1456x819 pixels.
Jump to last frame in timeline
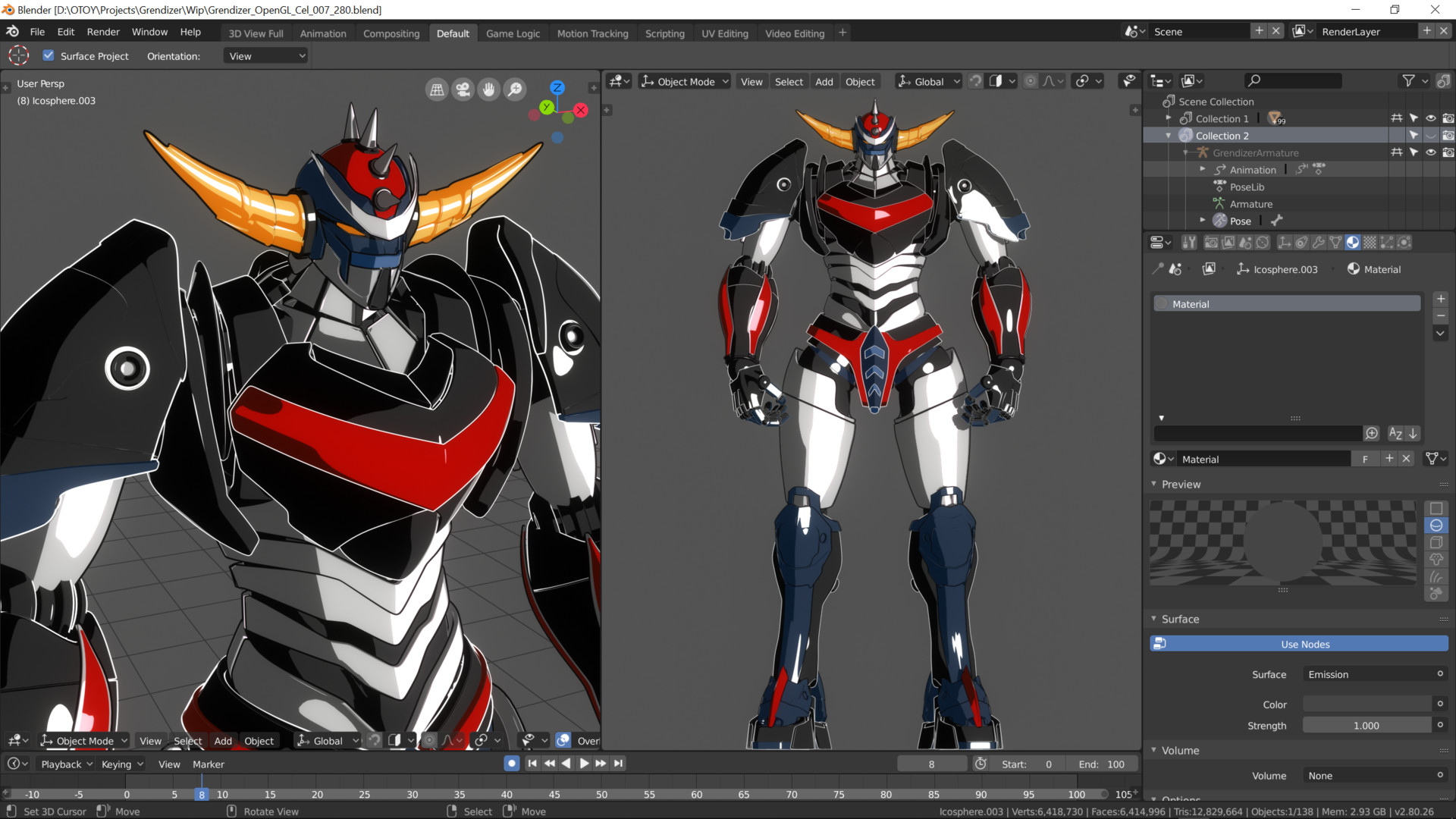(619, 764)
